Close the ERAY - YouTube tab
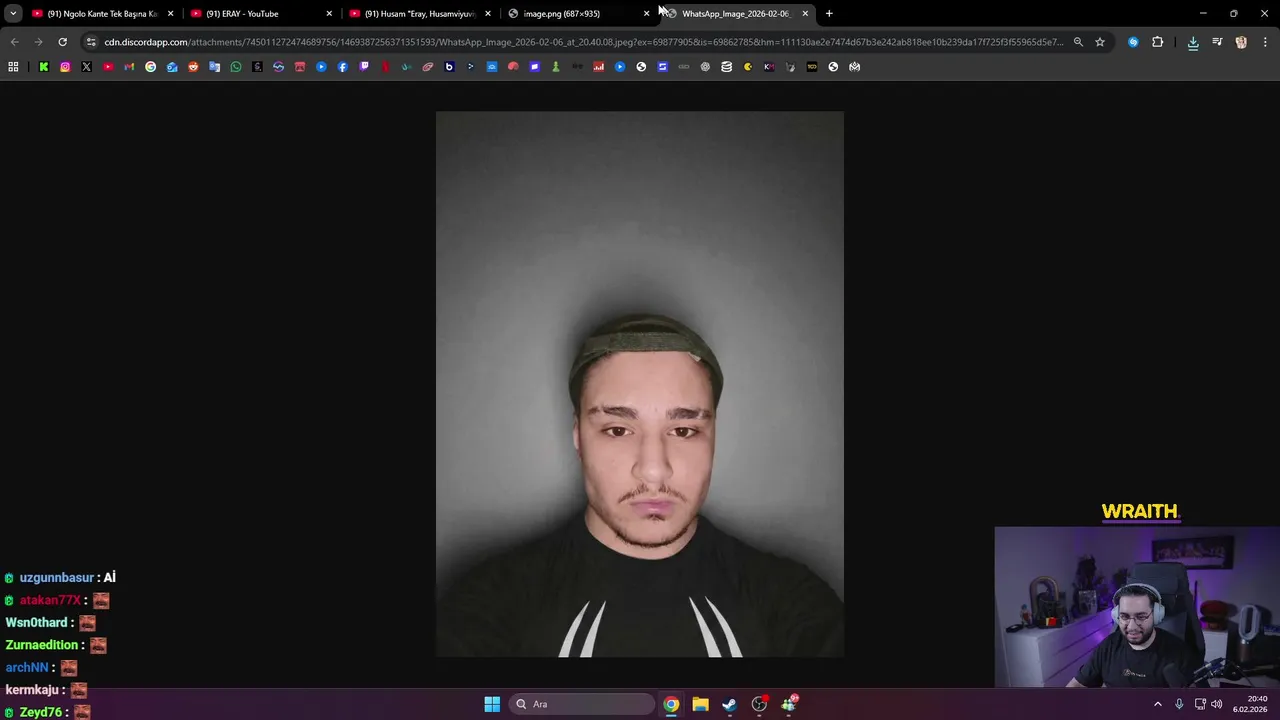Viewport: 1280px width, 720px height. click(329, 14)
